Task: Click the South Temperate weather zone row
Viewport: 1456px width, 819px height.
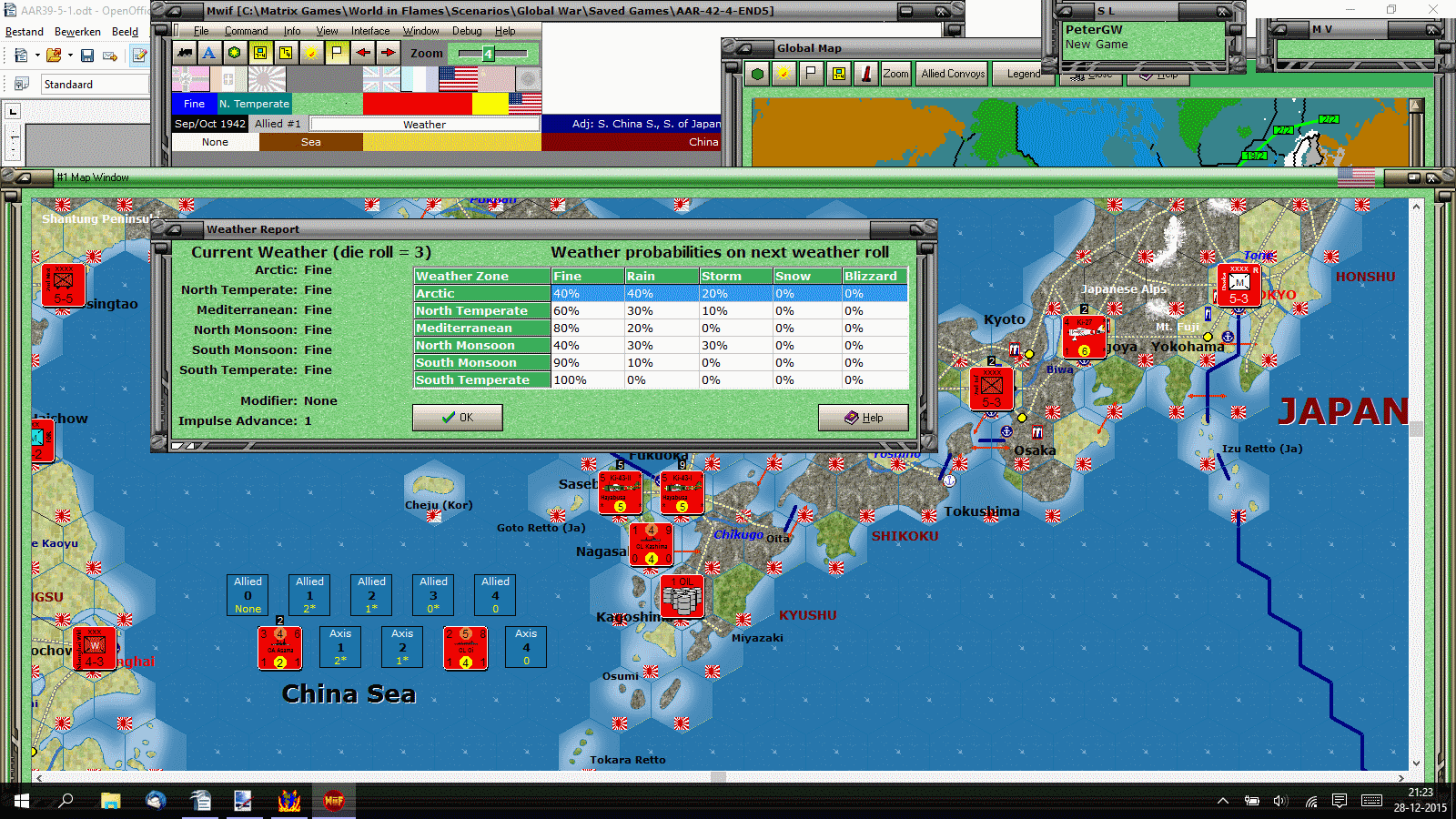Action: (x=661, y=379)
